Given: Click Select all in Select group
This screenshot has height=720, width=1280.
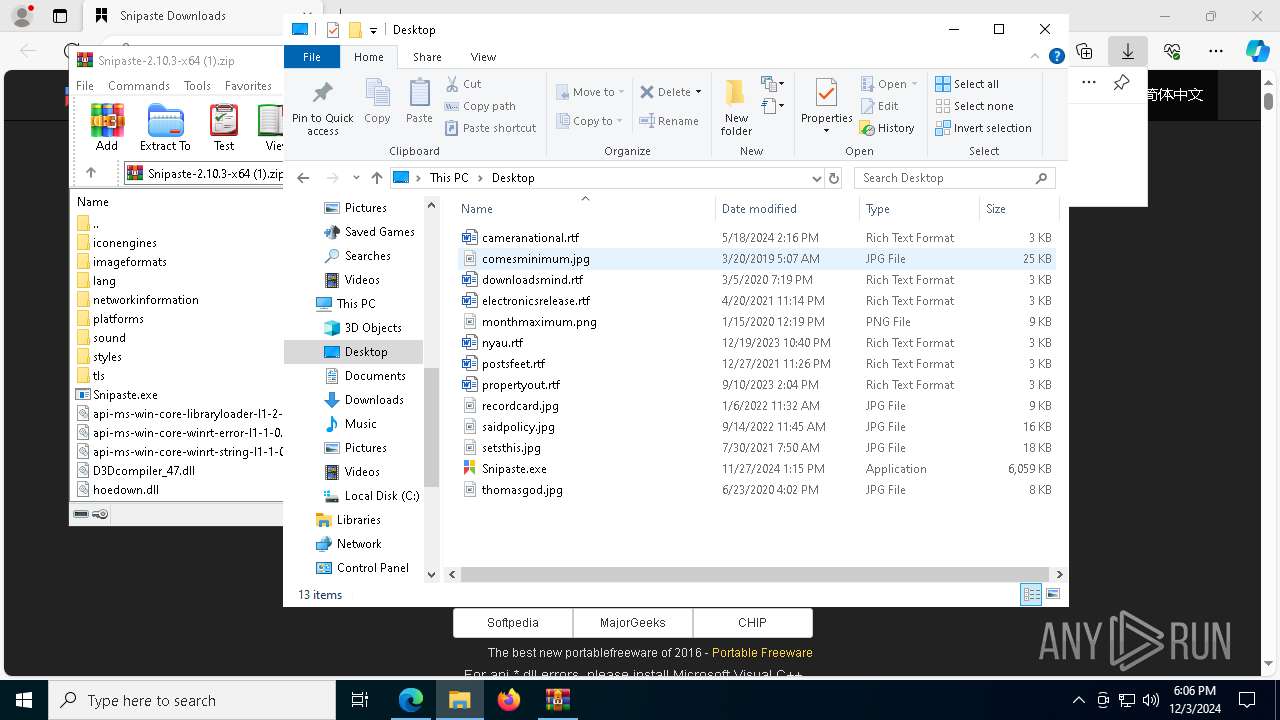Looking at the screenshot, I should 967,84.
